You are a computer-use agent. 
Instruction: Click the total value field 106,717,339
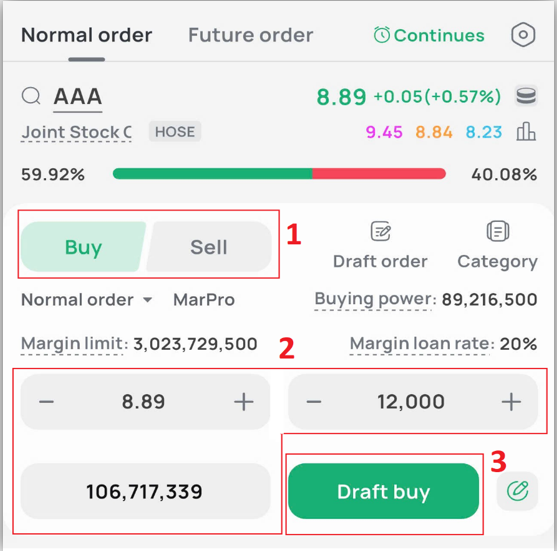pyautogui.click(x=145, y=491)
